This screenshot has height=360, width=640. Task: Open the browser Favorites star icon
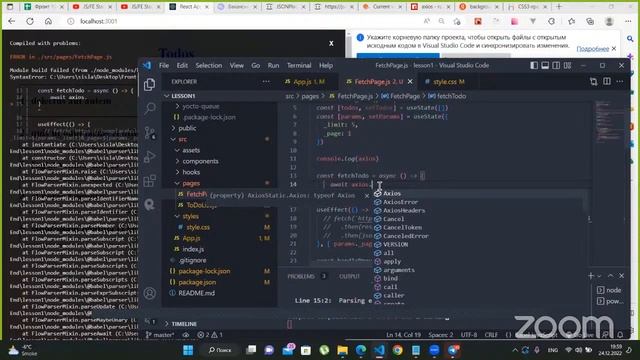pyautogui.click(x=571, y=21)
